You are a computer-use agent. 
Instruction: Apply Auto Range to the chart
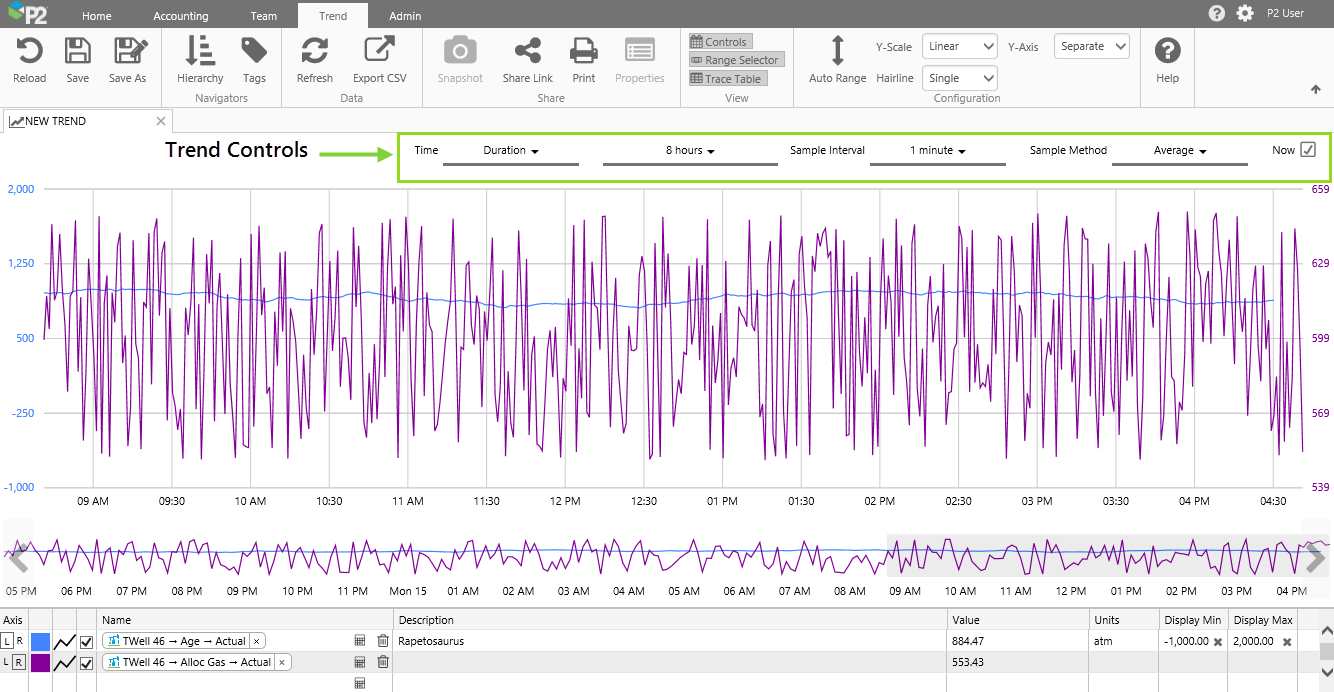coord(837,52)
